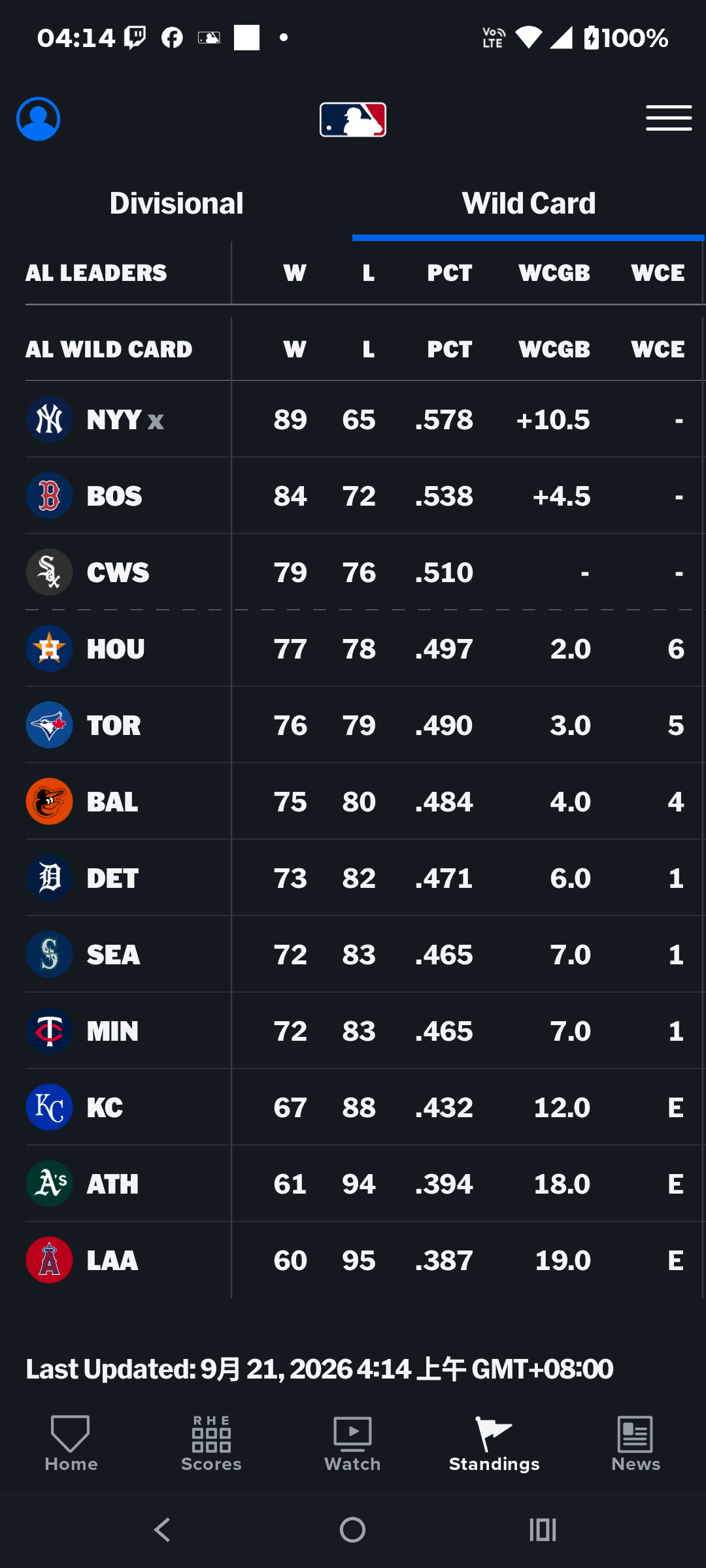Tap the Android back navigation button
The width and height of the screenshot is (706, 1568).
(162, 1530)
